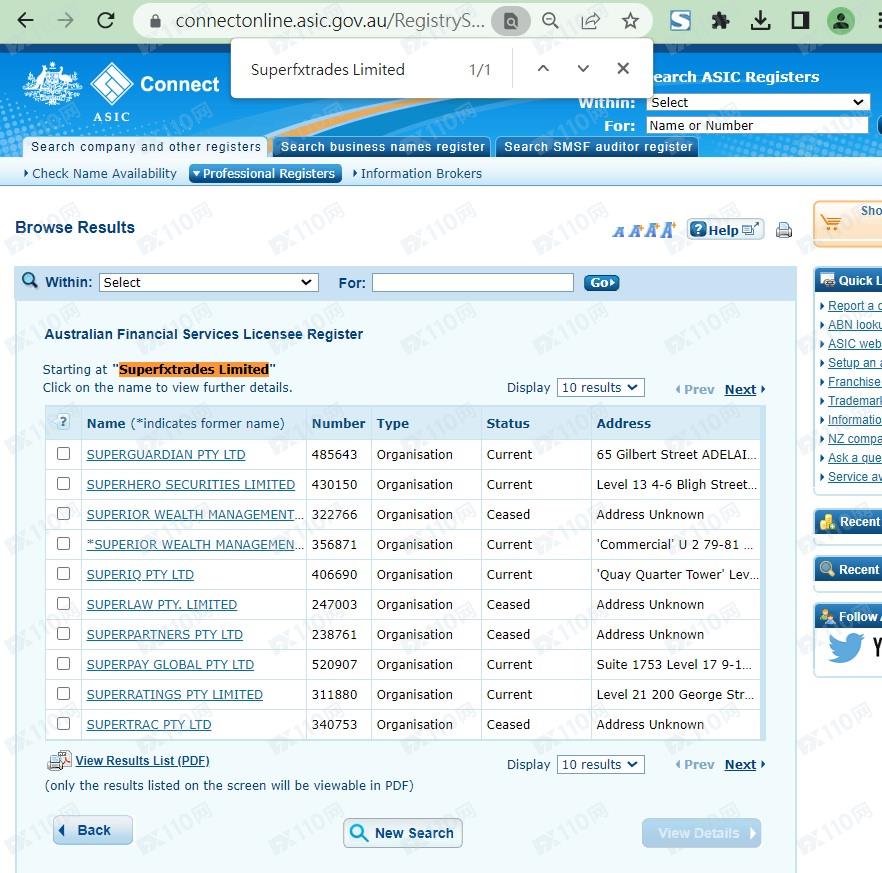Image resolution: width=882 pixels, height=873 pixels.
Task: Open the Within dropdown in Browse Results
Action: coord(208,283)
